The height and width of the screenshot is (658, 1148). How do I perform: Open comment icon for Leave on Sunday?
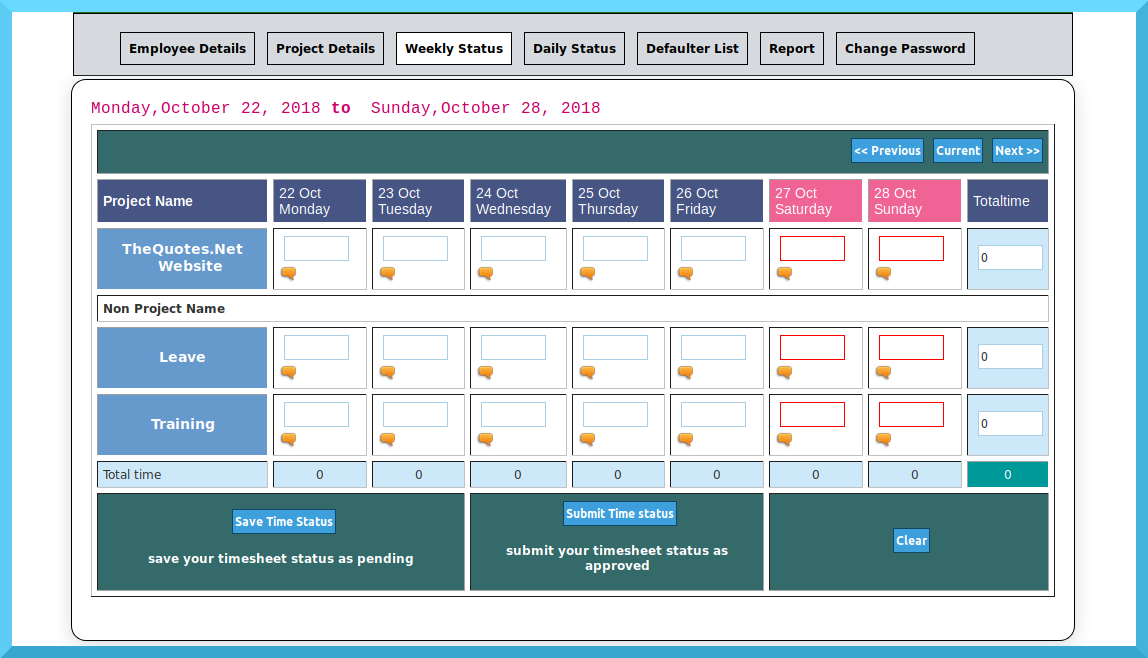point(884,372)
